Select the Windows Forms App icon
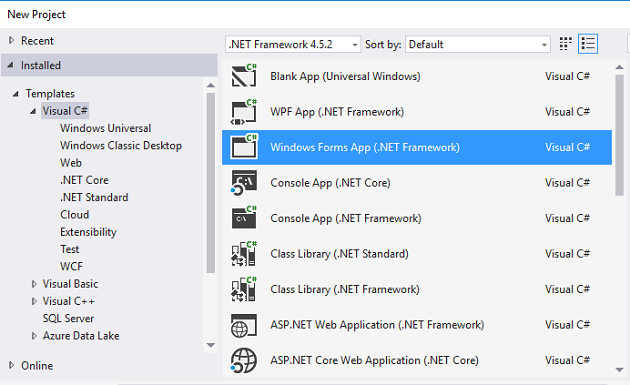Screen dimensions: 630x385 coord(244,147)
